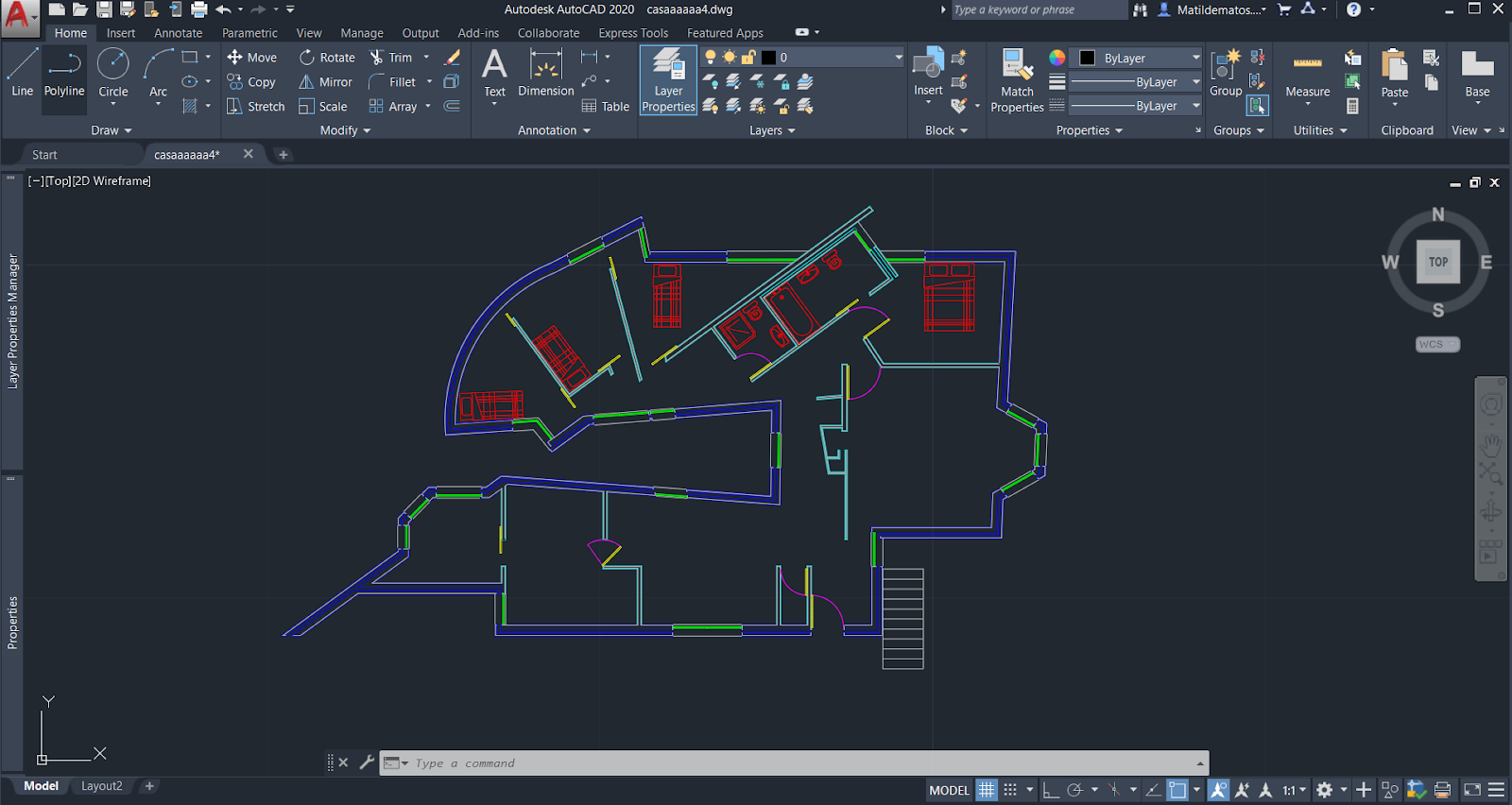The image size is (1512, 805).
Task: Click the object color wheel swatch
Action: [1057, 58]
